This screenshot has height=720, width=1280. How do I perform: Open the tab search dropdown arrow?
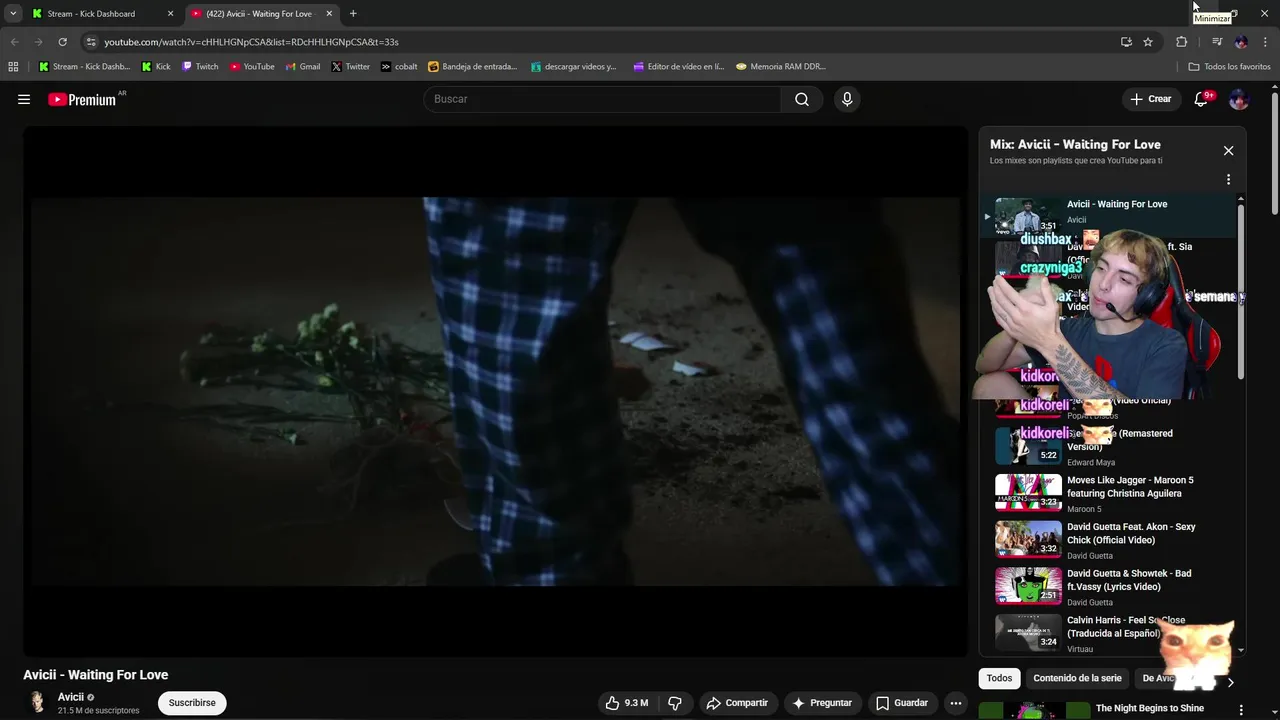point(13,14)
